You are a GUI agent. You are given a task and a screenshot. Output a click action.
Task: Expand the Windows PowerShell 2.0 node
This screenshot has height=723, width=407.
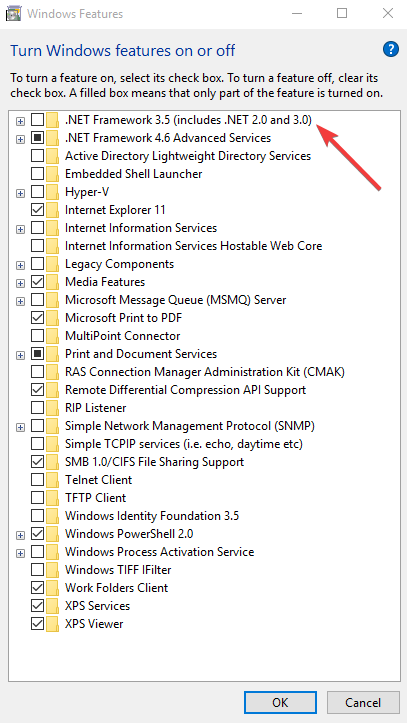20,534
